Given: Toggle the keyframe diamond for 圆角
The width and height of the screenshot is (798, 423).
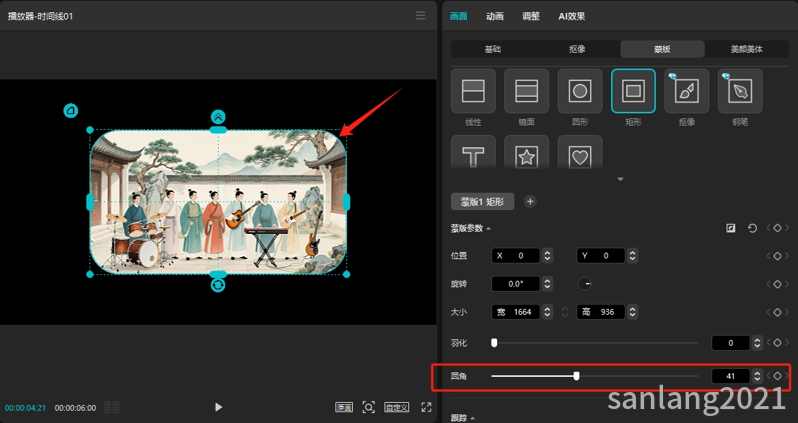Looking at the screenshot, I should click(777, 376).
